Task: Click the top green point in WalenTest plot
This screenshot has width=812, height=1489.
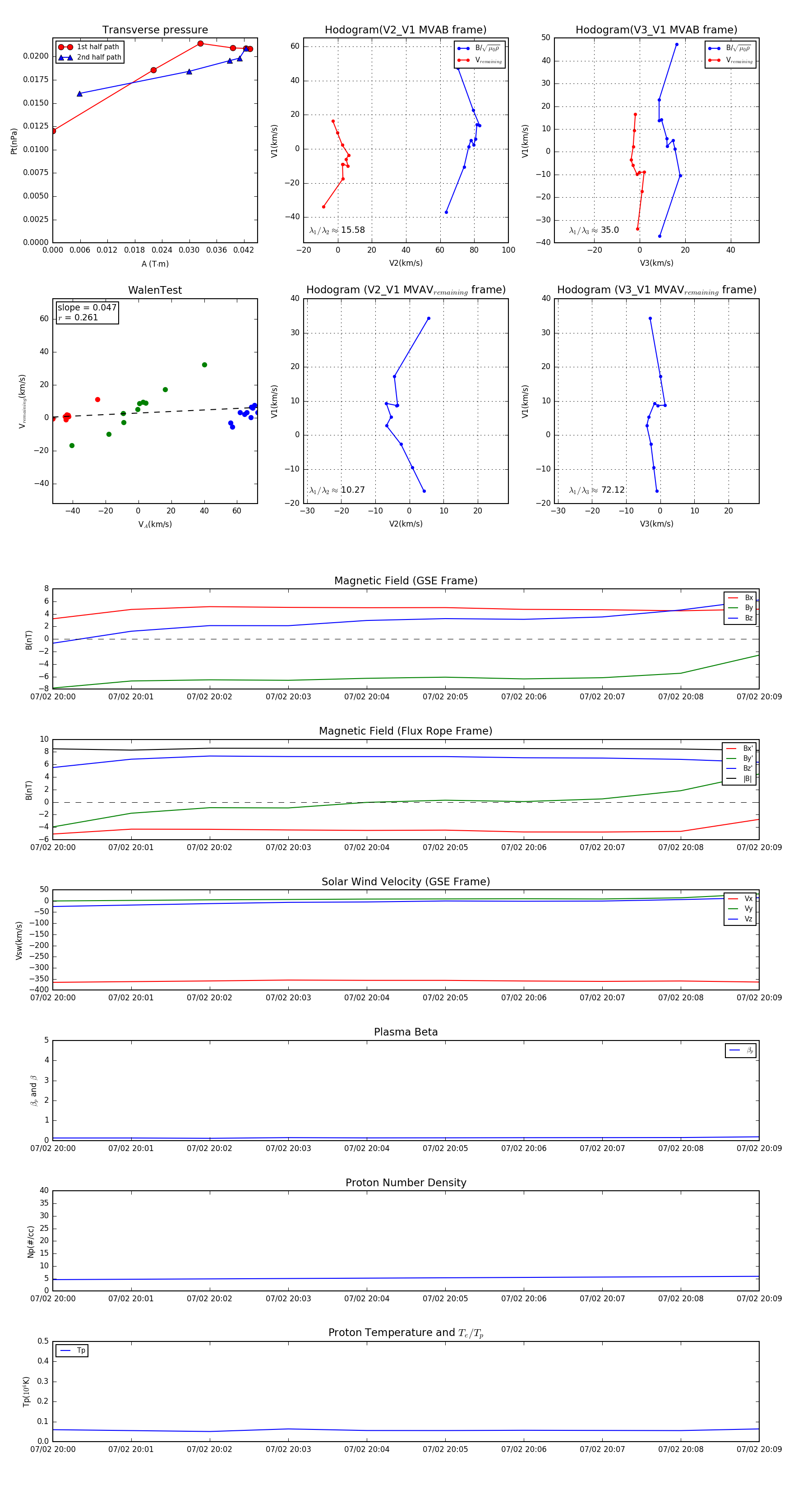Action: pos(205,365)
